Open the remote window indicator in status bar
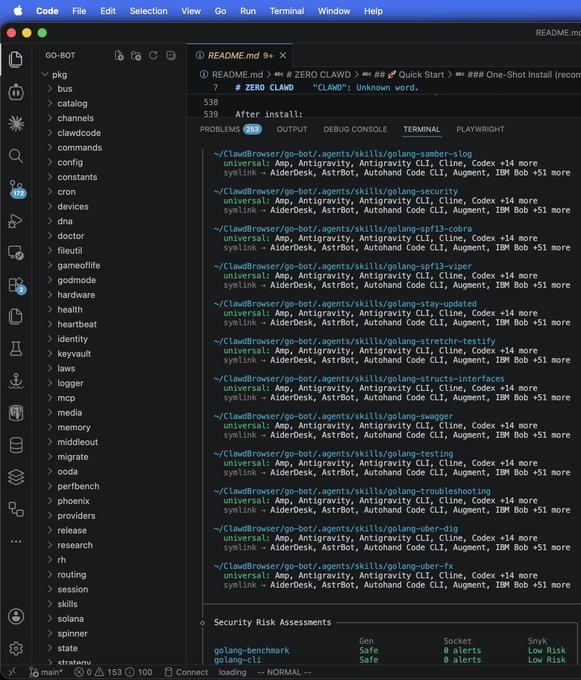The height and width of the screenshot is (680, 581). click(12, 672)
